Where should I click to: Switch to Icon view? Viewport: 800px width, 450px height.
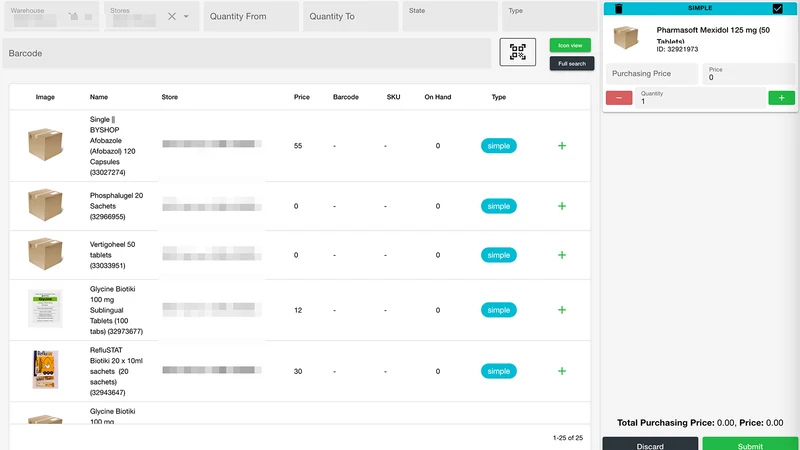coord(570,45)
